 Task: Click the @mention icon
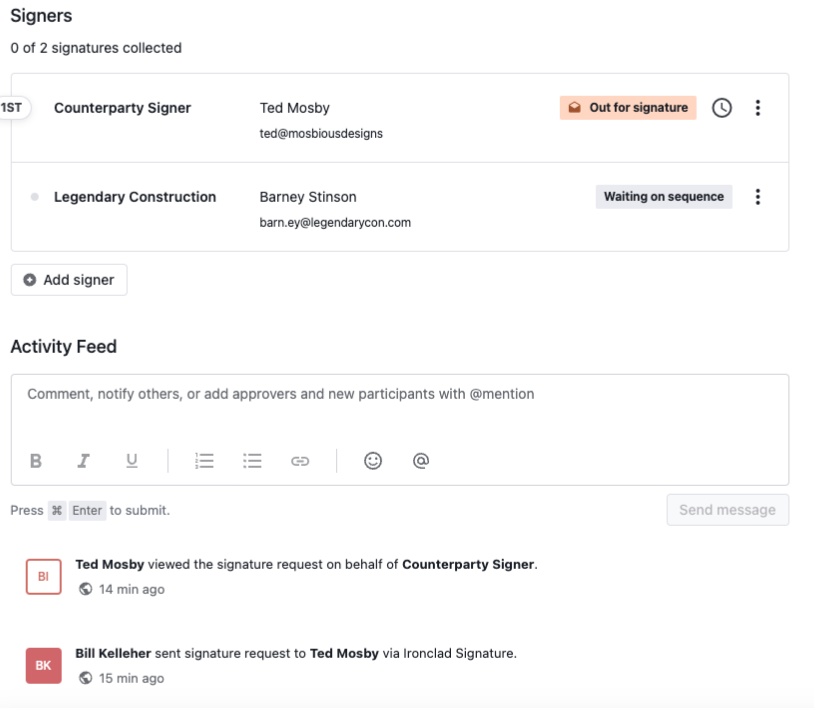421,461
